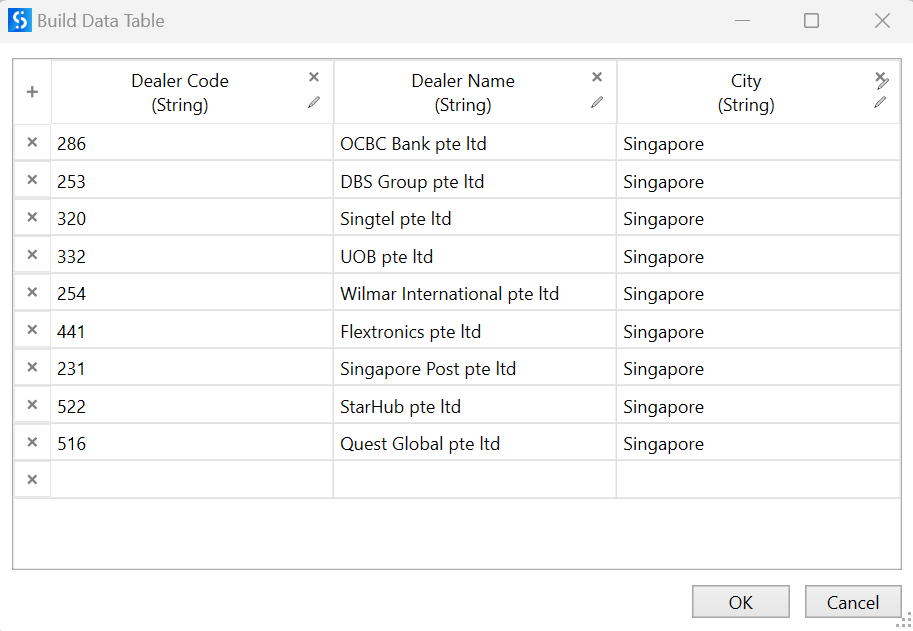Select the UOB pte ltd cell
The height and width of the screenshot is (631, 913).
(475, 256)
